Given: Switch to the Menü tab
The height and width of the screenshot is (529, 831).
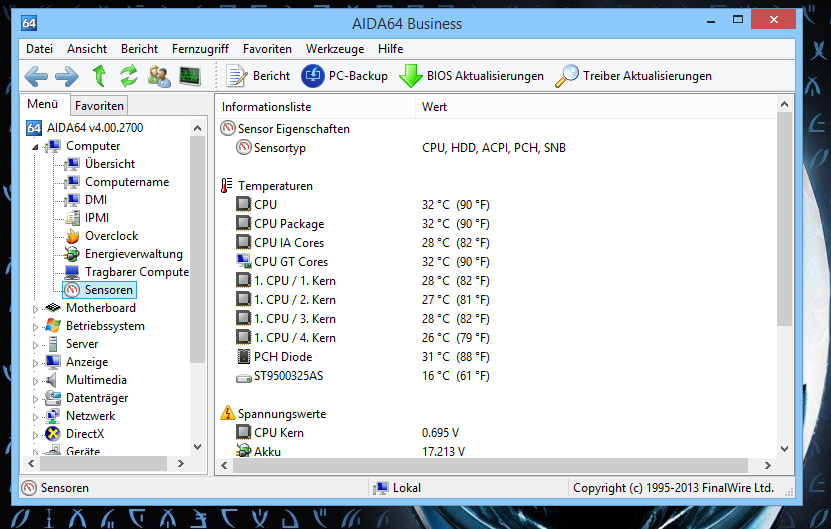Looking at the screenshot, I should pyautogui.click(x=42, y=104).
